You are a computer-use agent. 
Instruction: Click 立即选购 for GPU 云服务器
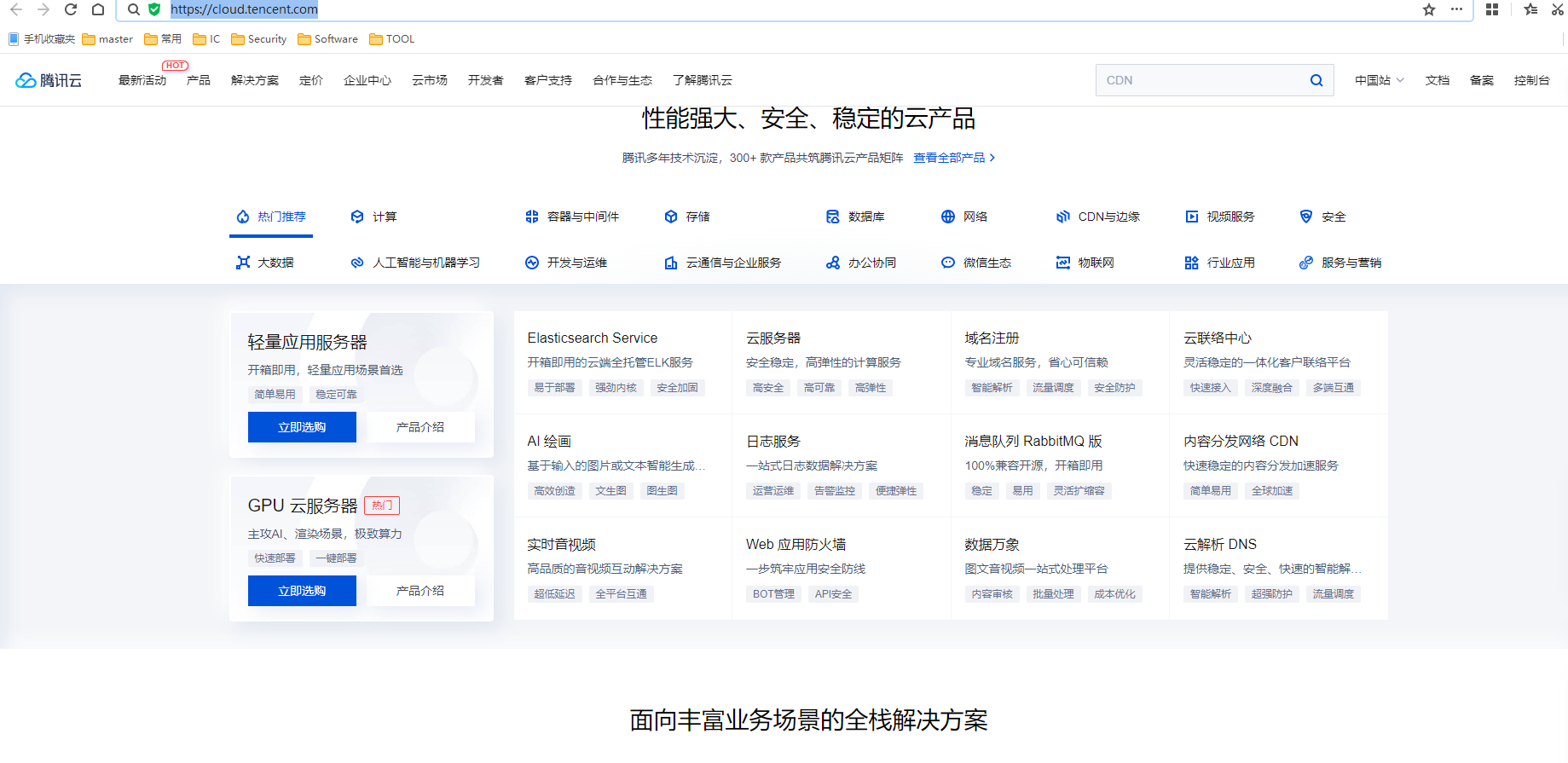click(x=302, y=591)
